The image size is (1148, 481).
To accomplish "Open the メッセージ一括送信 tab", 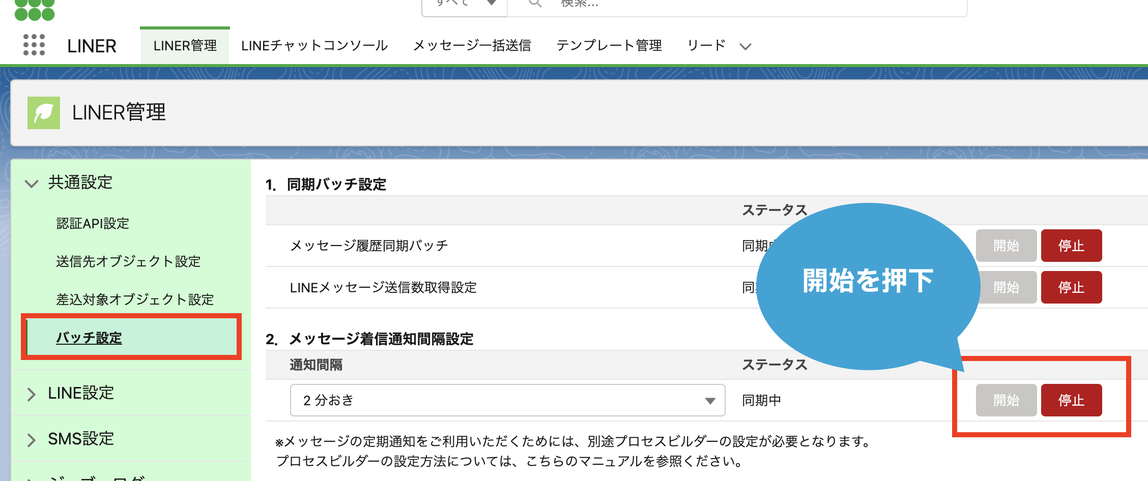I will (472, 45).
